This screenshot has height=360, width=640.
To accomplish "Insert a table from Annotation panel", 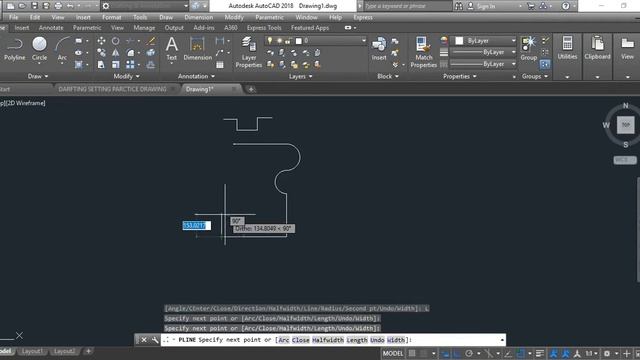I will [x=220, y=64].
